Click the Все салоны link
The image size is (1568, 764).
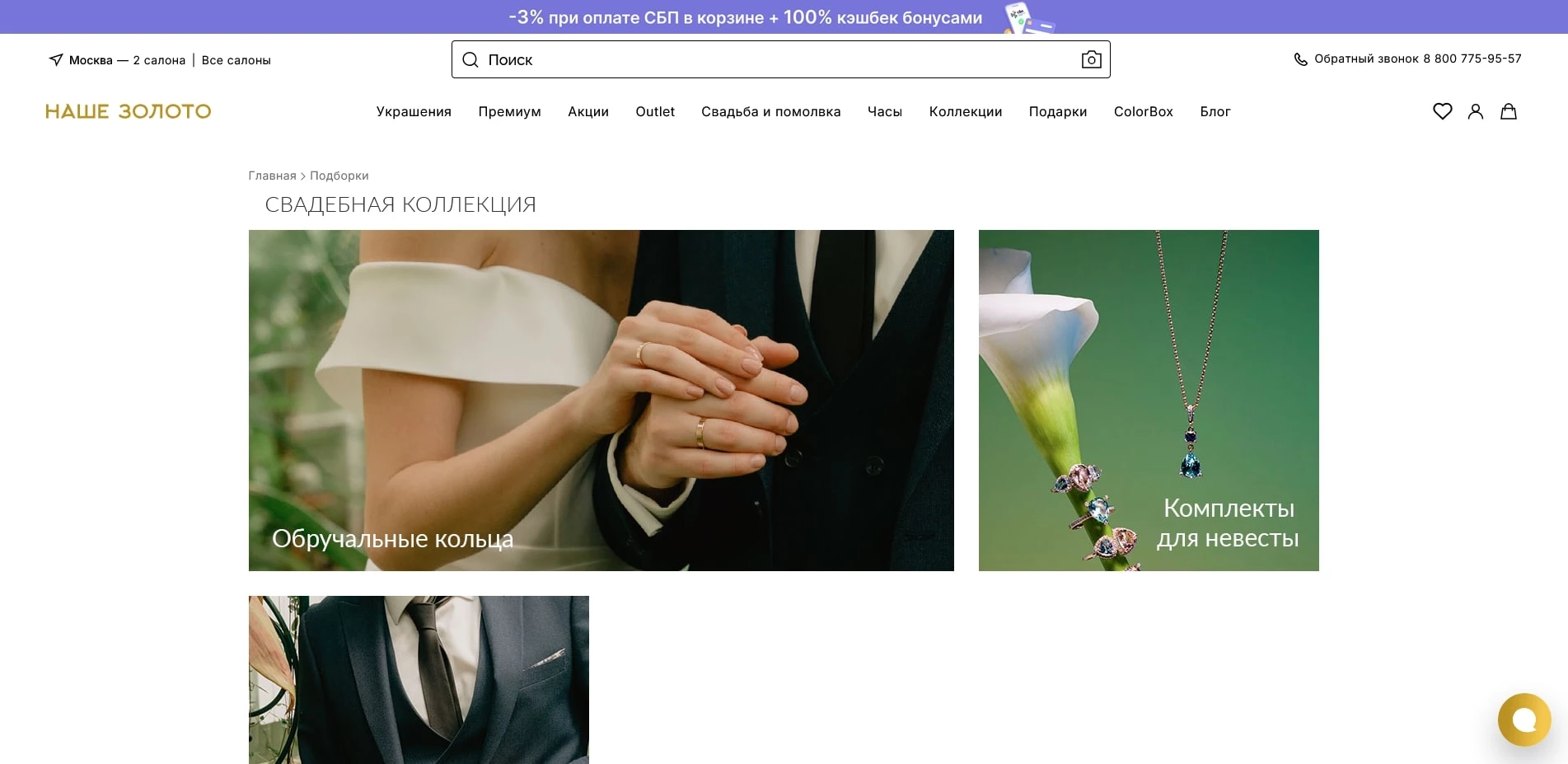(236, 60)
